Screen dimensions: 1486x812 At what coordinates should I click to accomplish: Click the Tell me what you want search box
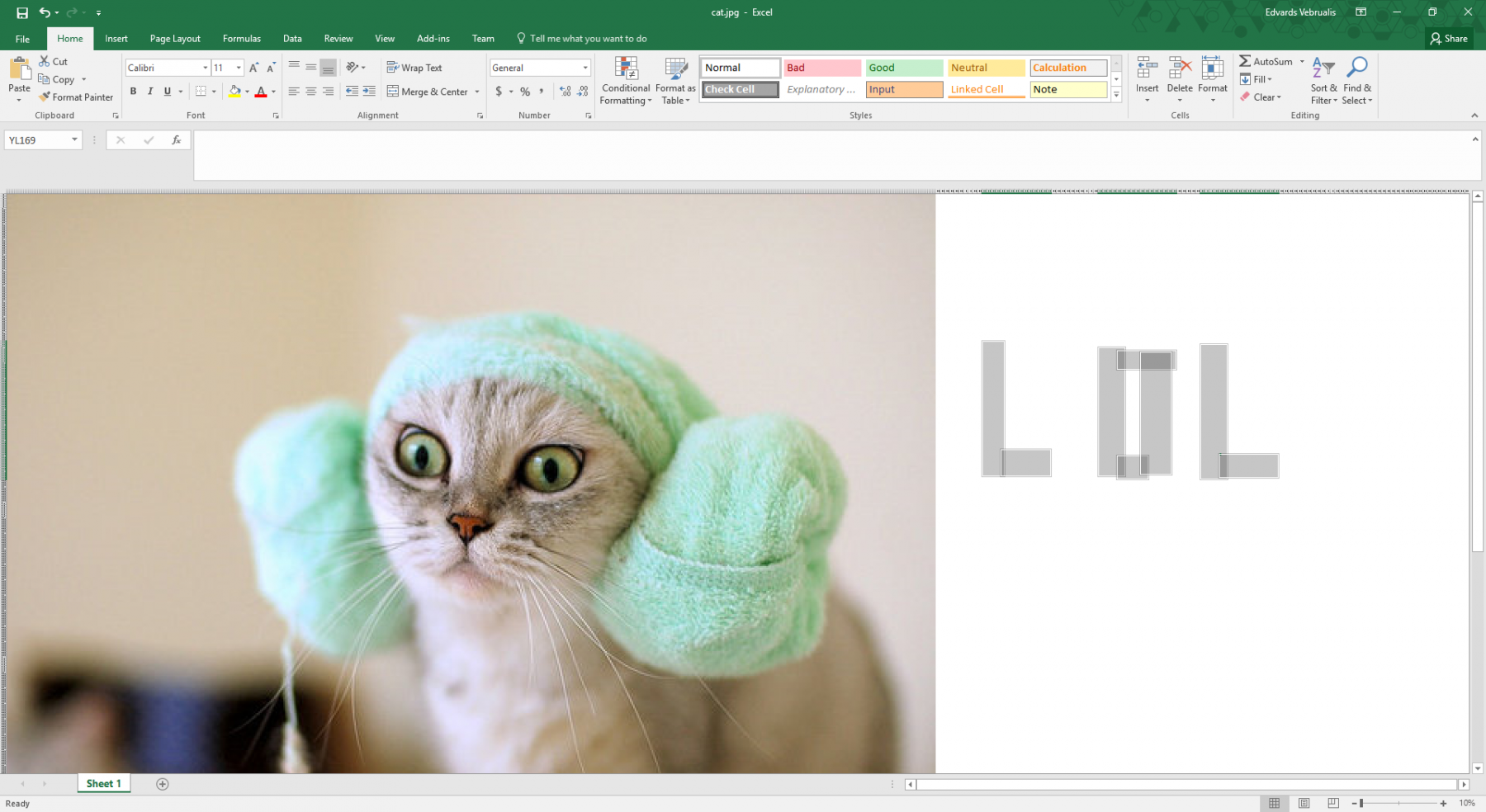[x=582, y=39]
